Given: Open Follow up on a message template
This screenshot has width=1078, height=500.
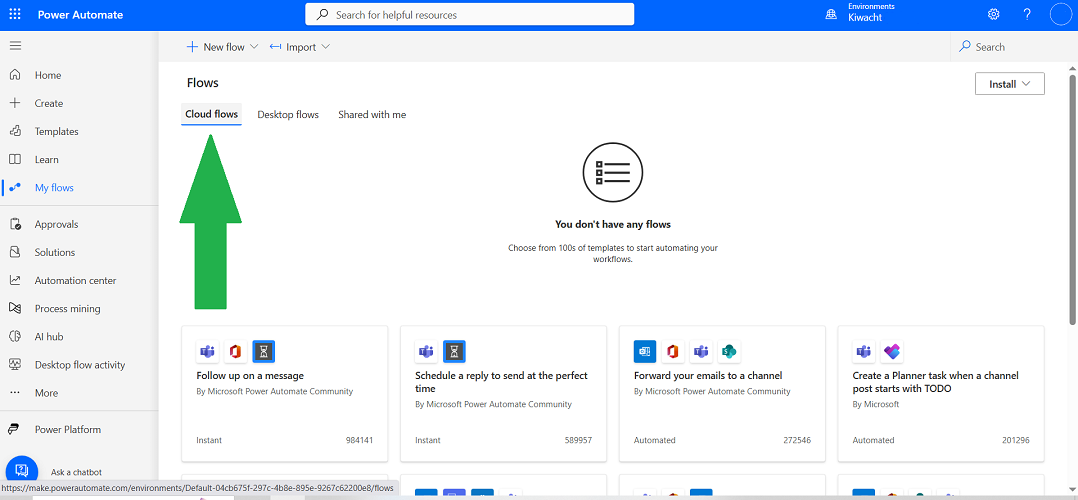Looking at the screenshot, I should point(250,376).
